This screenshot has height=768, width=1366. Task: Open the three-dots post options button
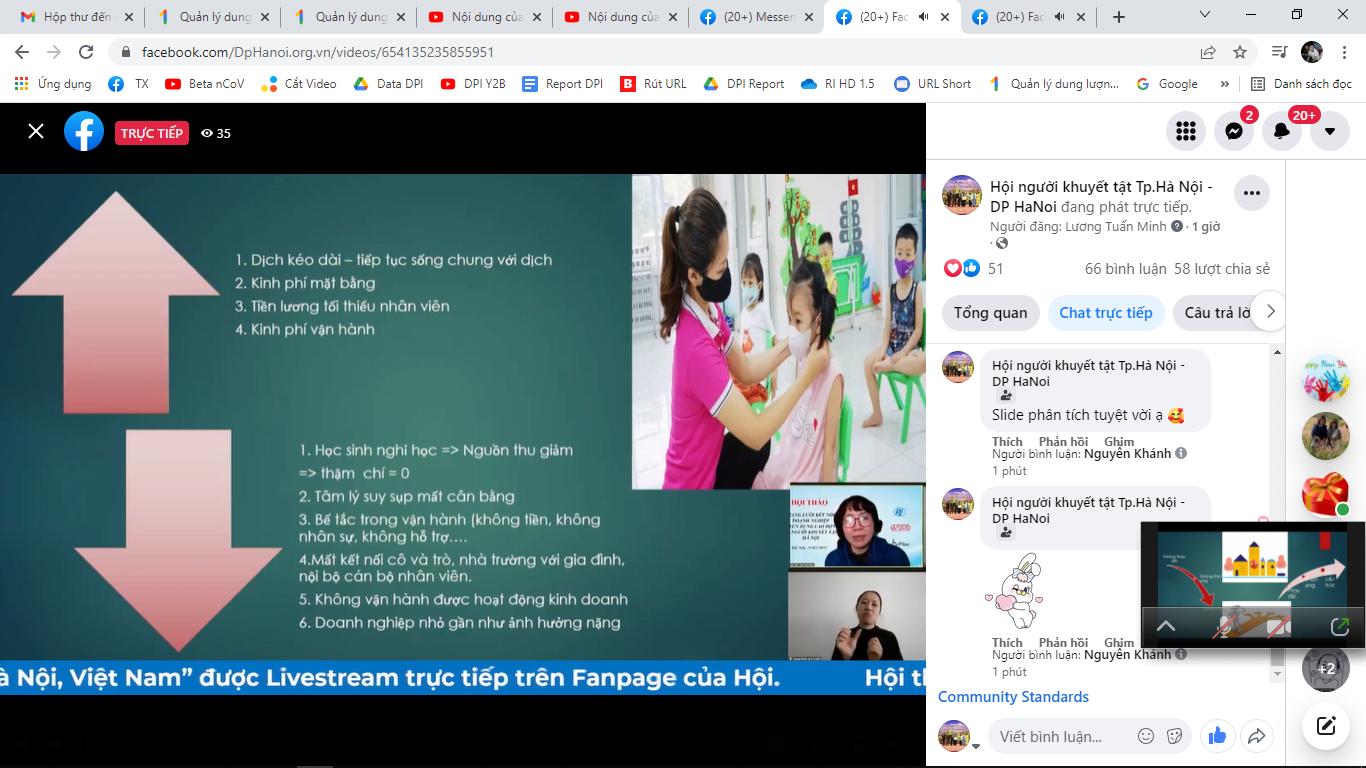point(1251,192)
